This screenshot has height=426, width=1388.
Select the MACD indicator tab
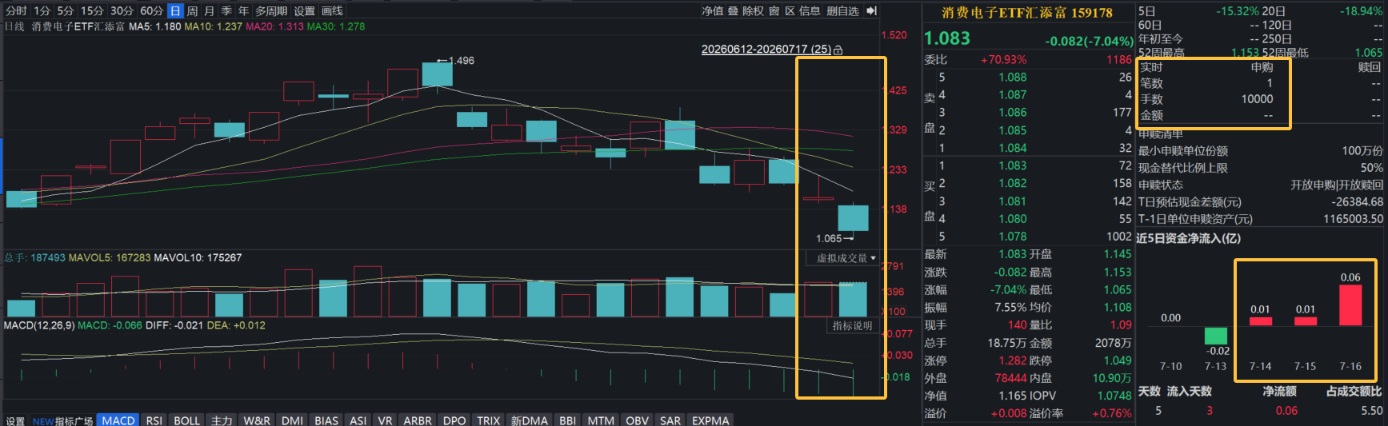click(x=119, y=420)
